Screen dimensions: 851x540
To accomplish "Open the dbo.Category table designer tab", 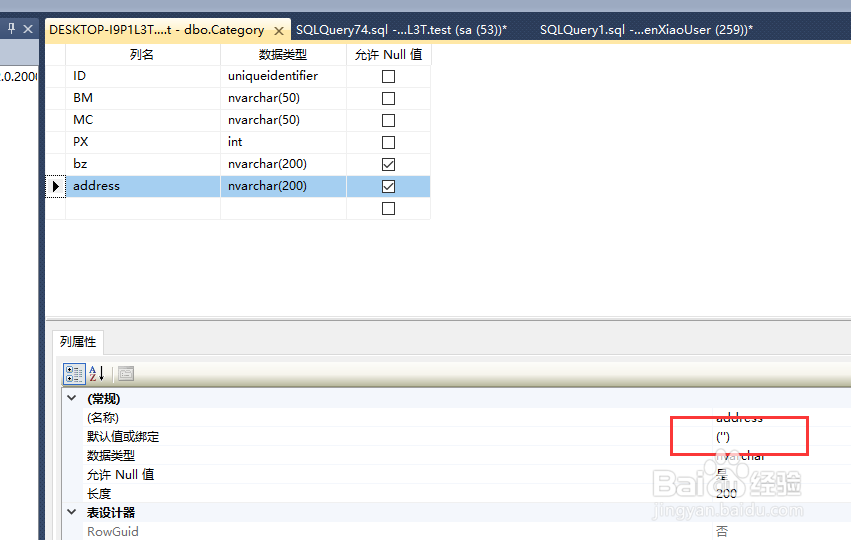I will click(157, 30).
